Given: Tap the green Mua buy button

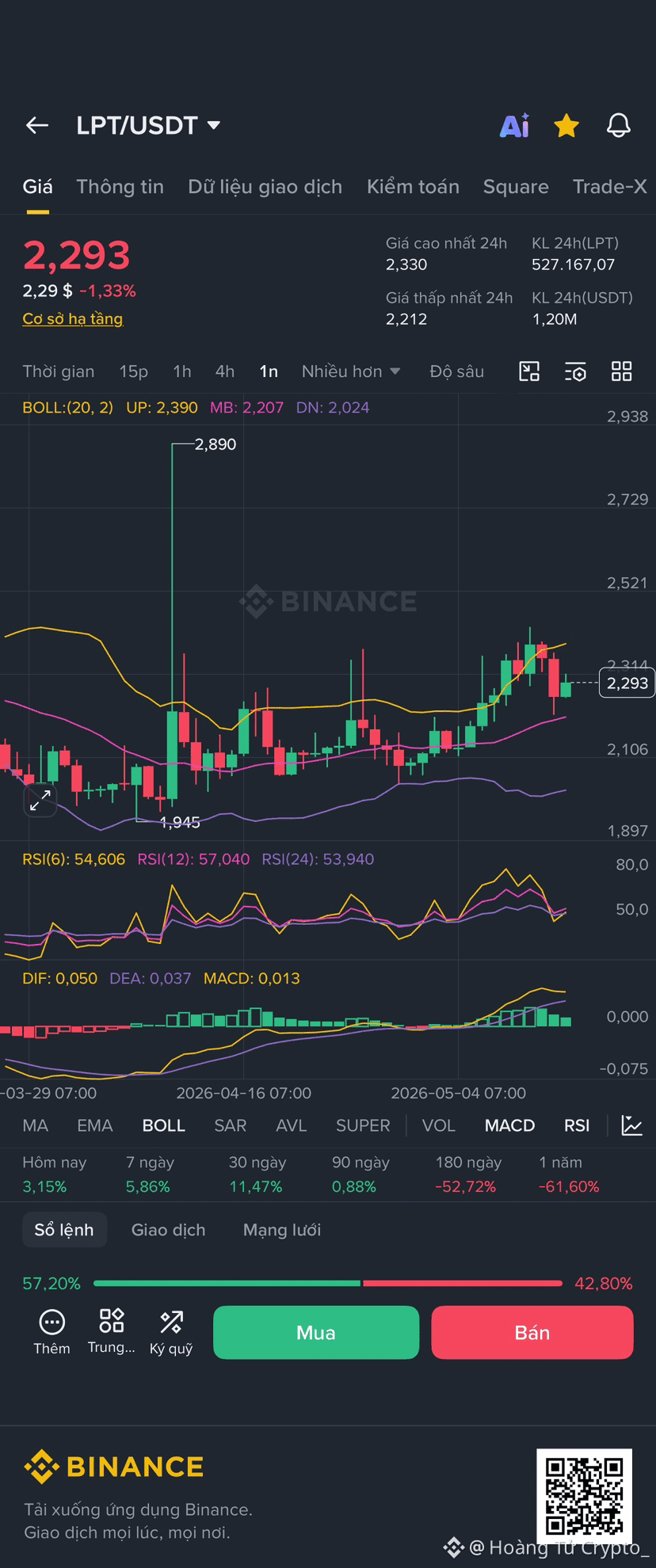Looking at the screenshot, I should tap(316, 1333).
